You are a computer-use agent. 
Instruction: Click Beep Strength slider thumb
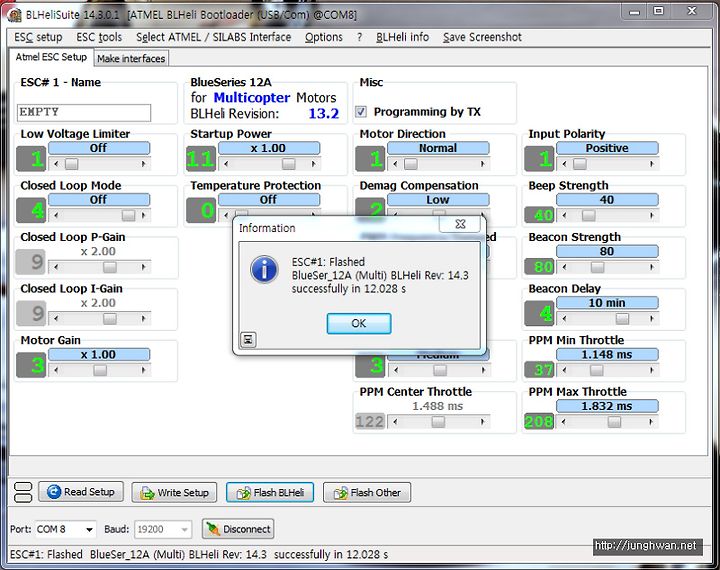[x=589, y=215]
